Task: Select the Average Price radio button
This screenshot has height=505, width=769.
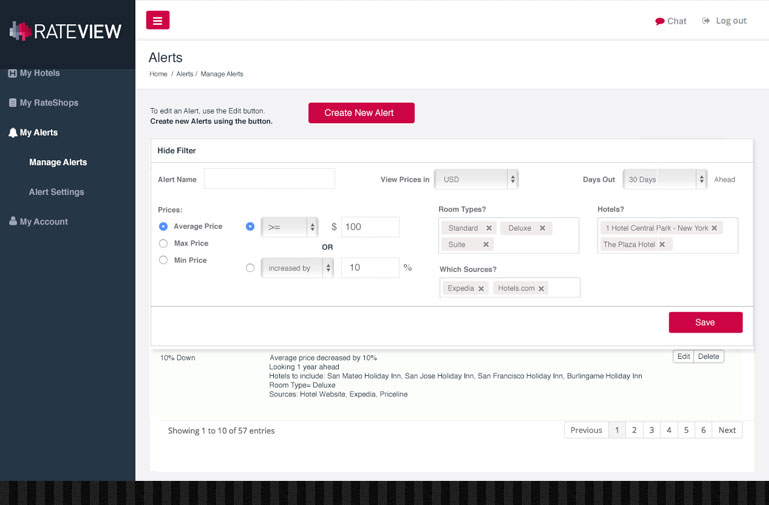Action: [164, 227]
